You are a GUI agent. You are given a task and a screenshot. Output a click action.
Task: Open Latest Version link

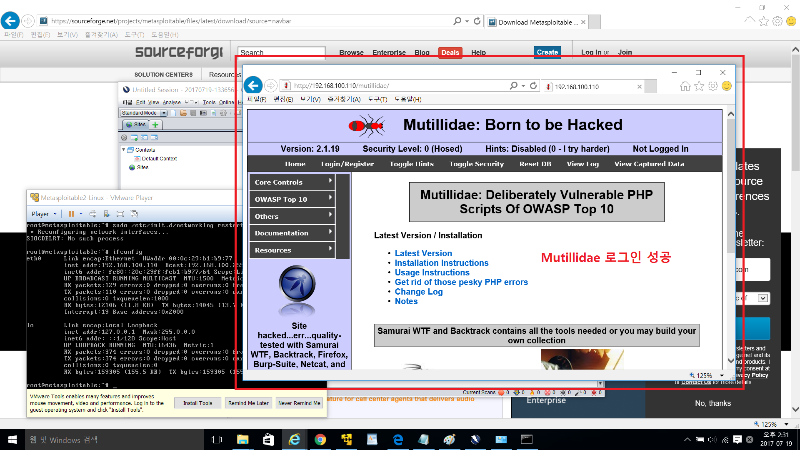click(423, 253)
